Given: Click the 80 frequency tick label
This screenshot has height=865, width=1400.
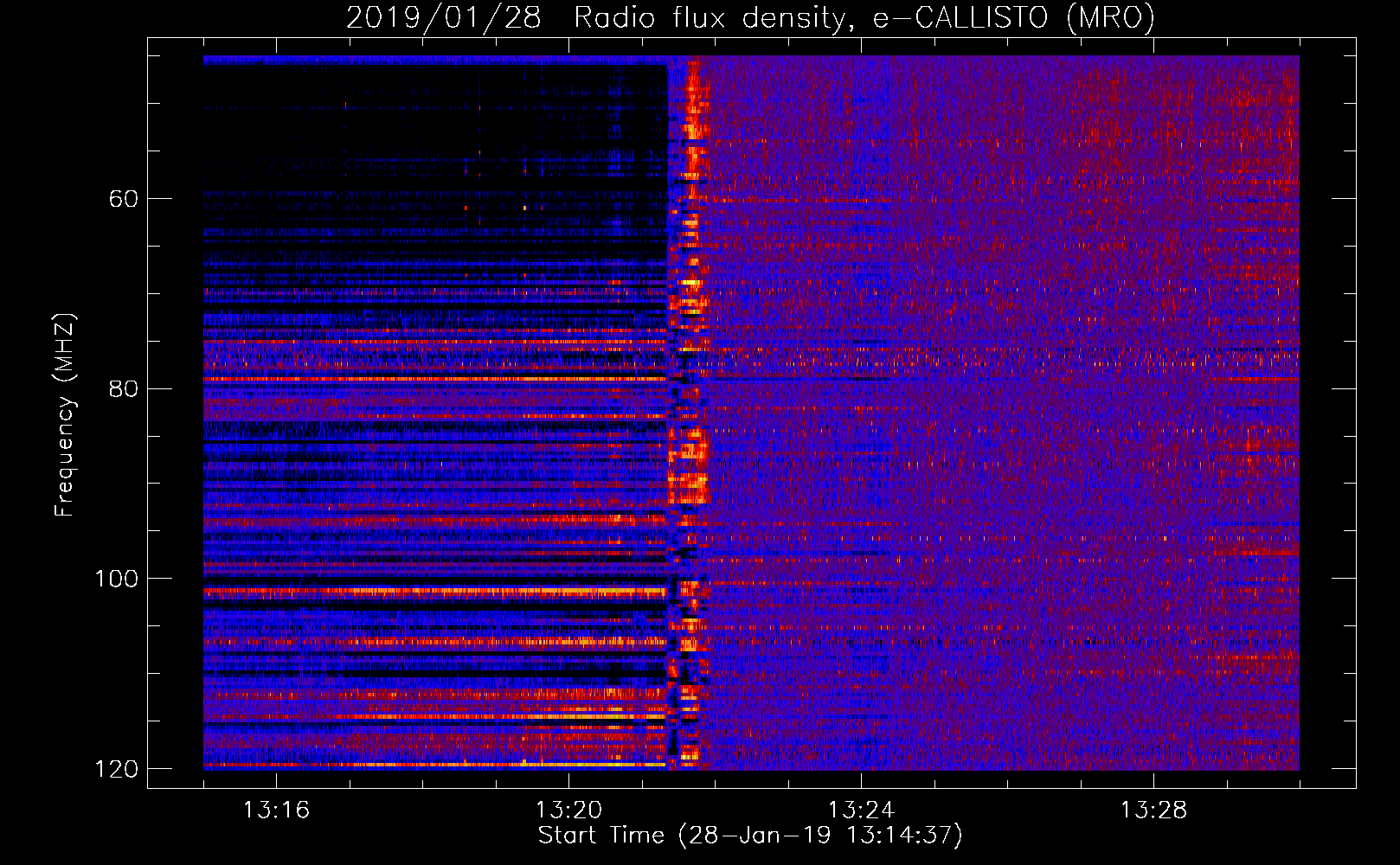Looking at the screenshot, I should (124, 388).
